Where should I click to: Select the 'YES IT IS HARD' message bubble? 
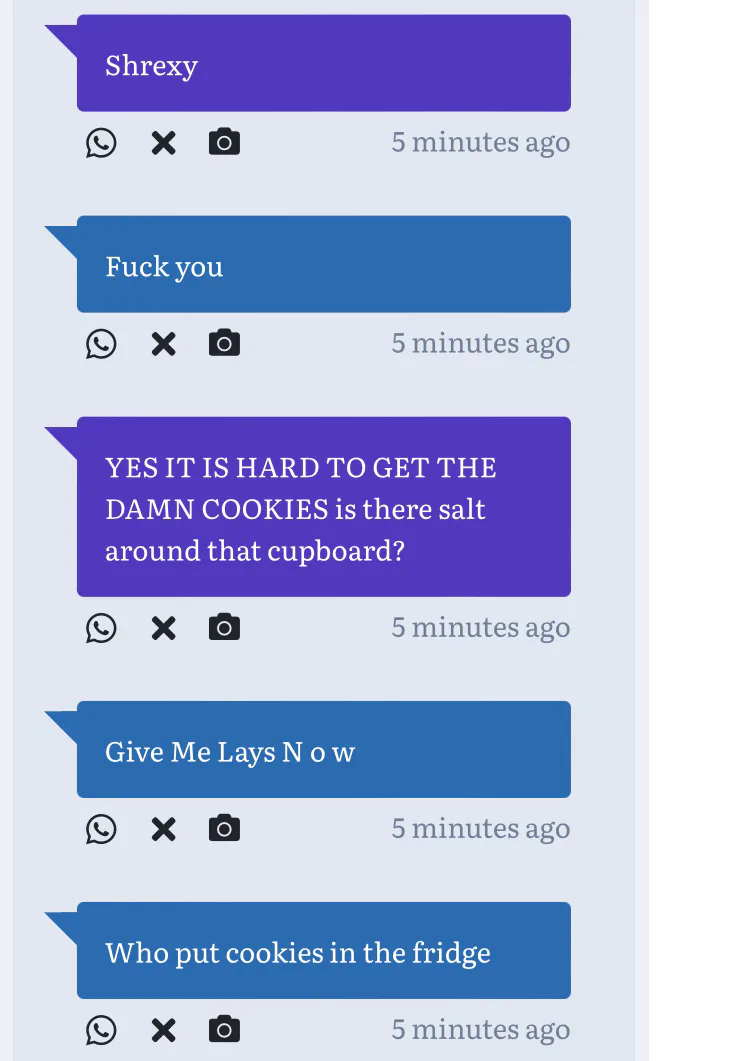(324, 507)
